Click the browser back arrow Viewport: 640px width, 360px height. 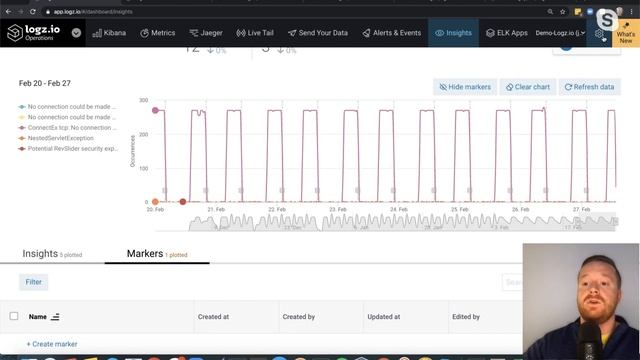tap(8, 12)
